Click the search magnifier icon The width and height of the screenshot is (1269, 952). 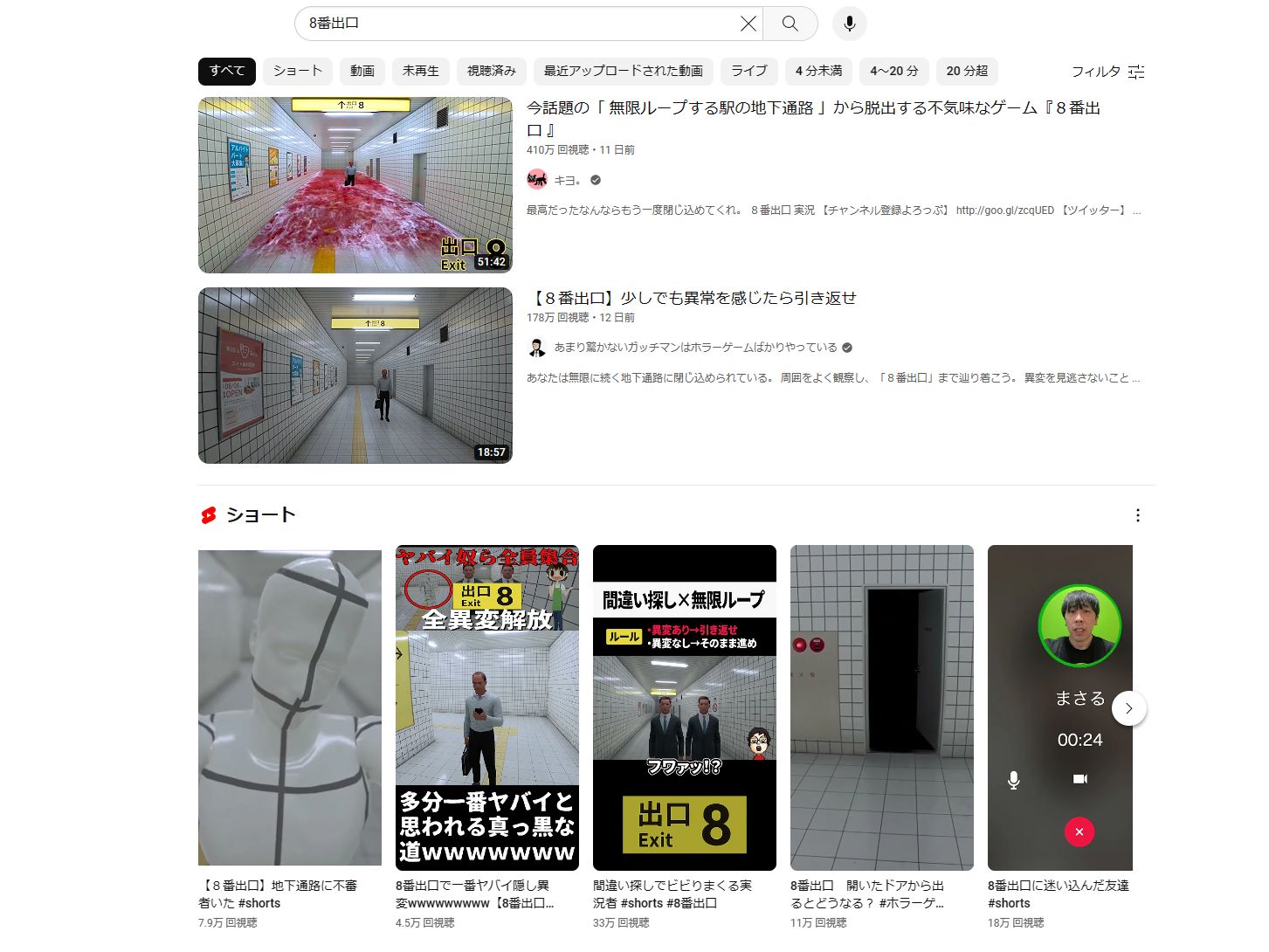pyautogui.click(x=789, y=24)
